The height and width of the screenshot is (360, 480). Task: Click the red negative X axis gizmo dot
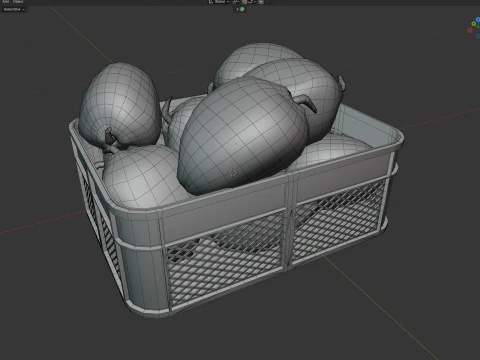click(x=470, y=30)
